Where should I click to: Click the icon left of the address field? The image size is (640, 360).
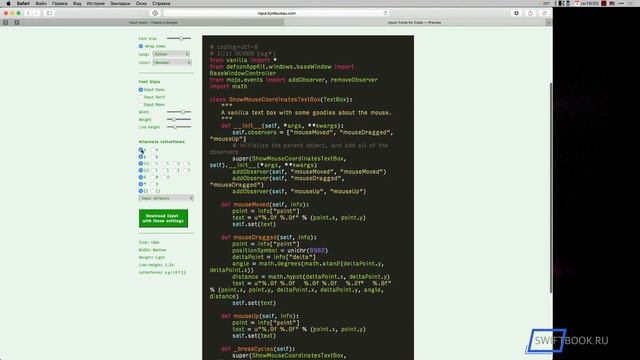[x=155, y=13]
